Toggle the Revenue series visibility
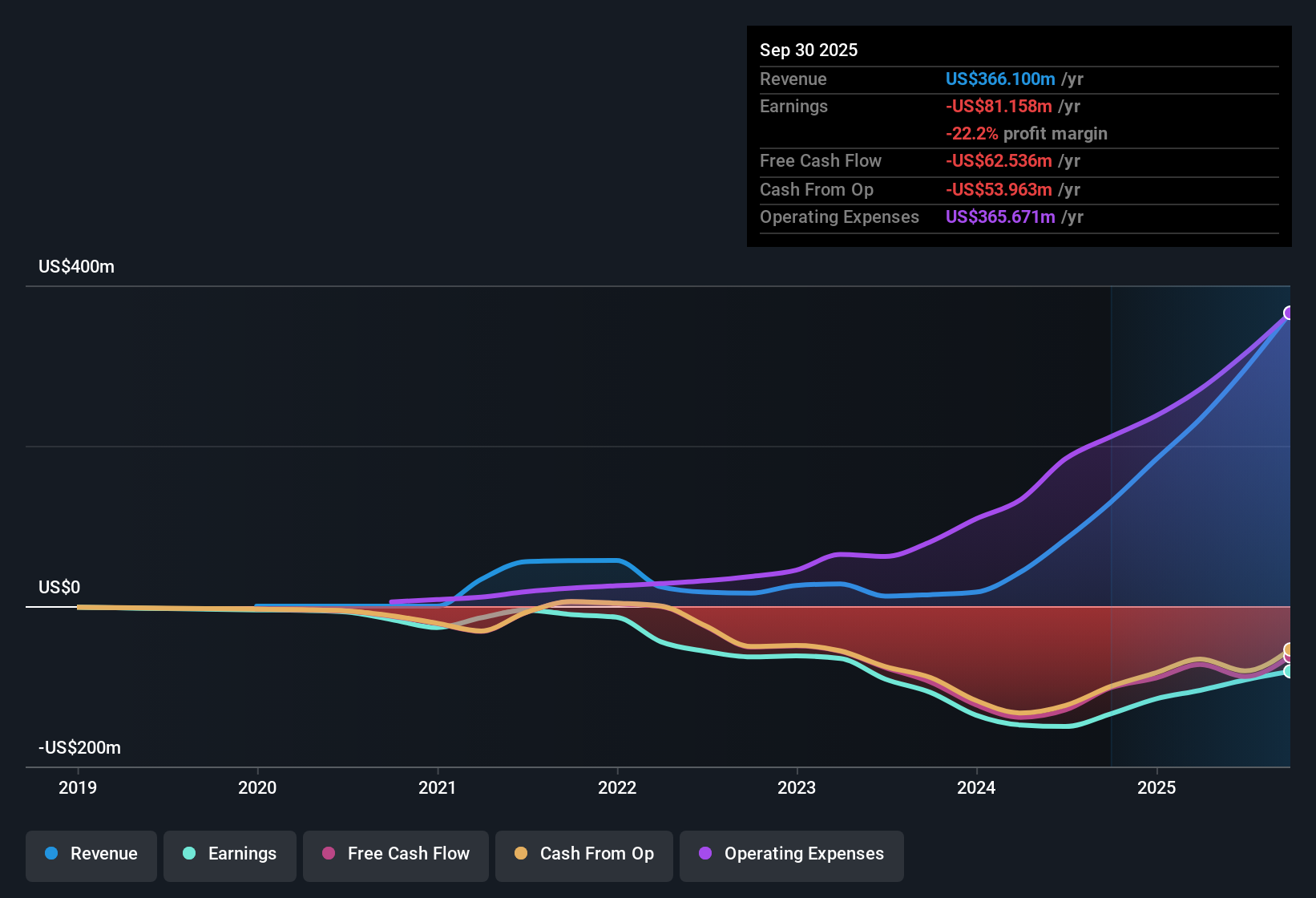The height and width of the screenshot is (898, 1316). pyautogui.click(x=91, y=854)
